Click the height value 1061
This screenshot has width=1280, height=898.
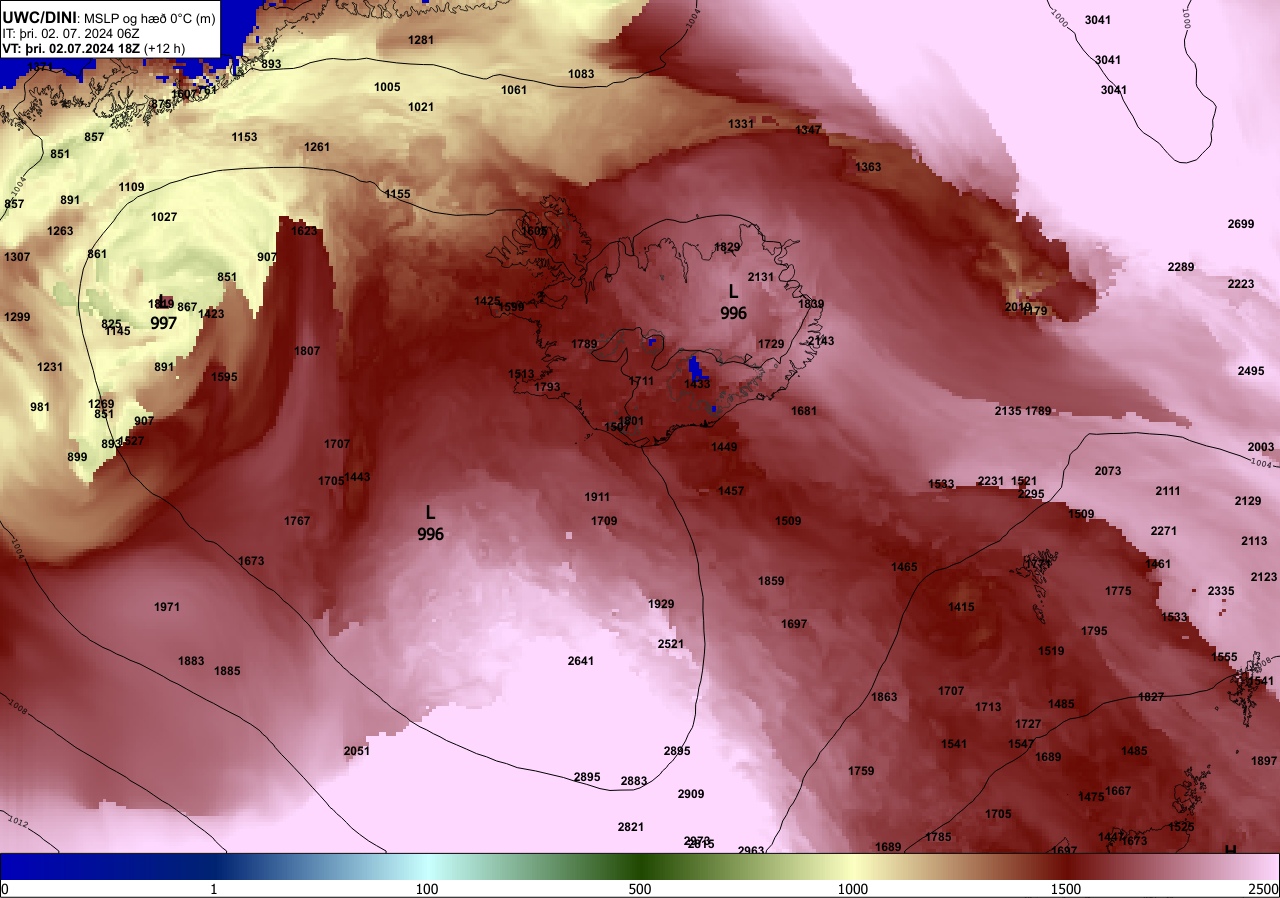tap(514, 90)
